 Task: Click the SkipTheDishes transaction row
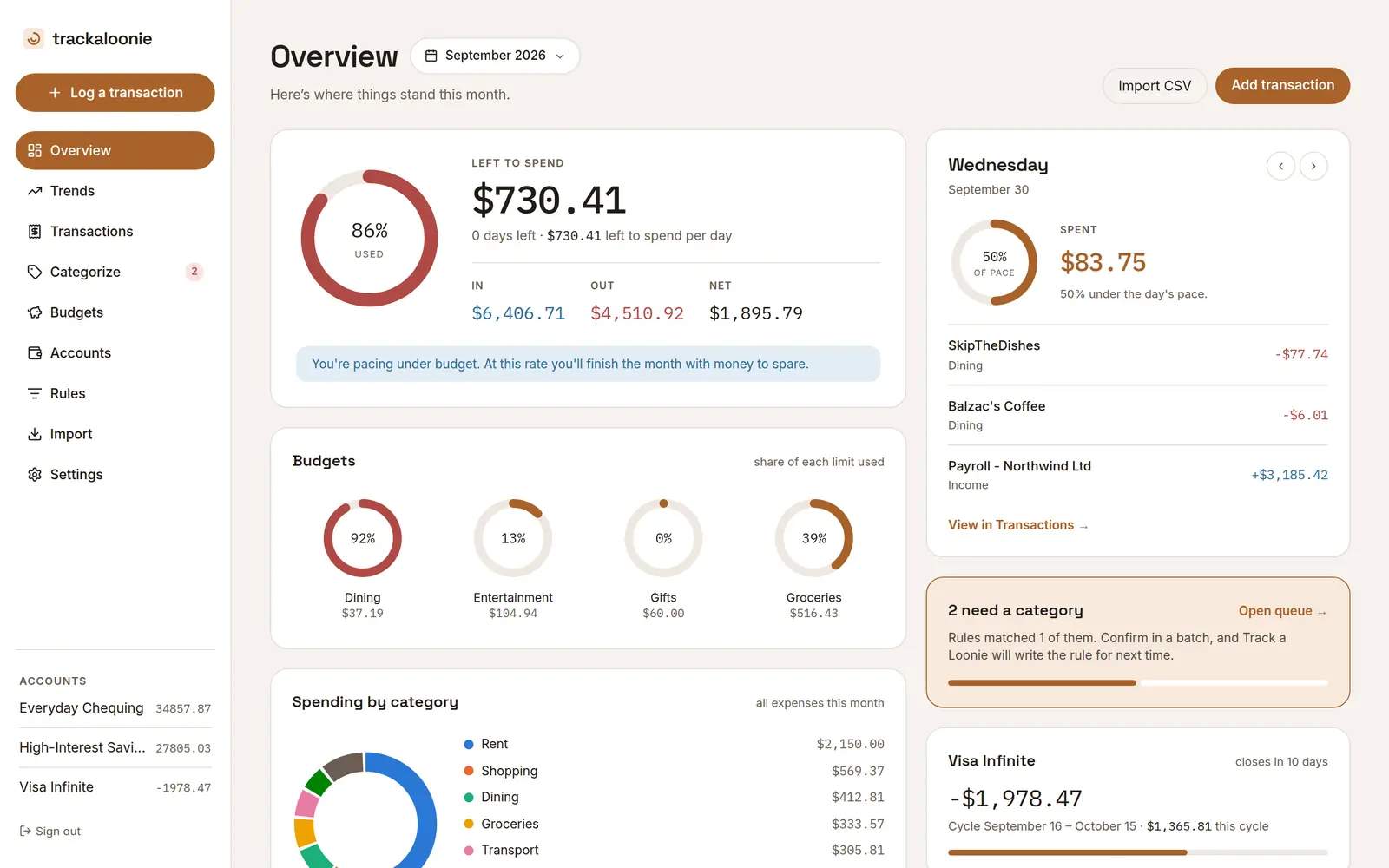[x=1138, y=354]
